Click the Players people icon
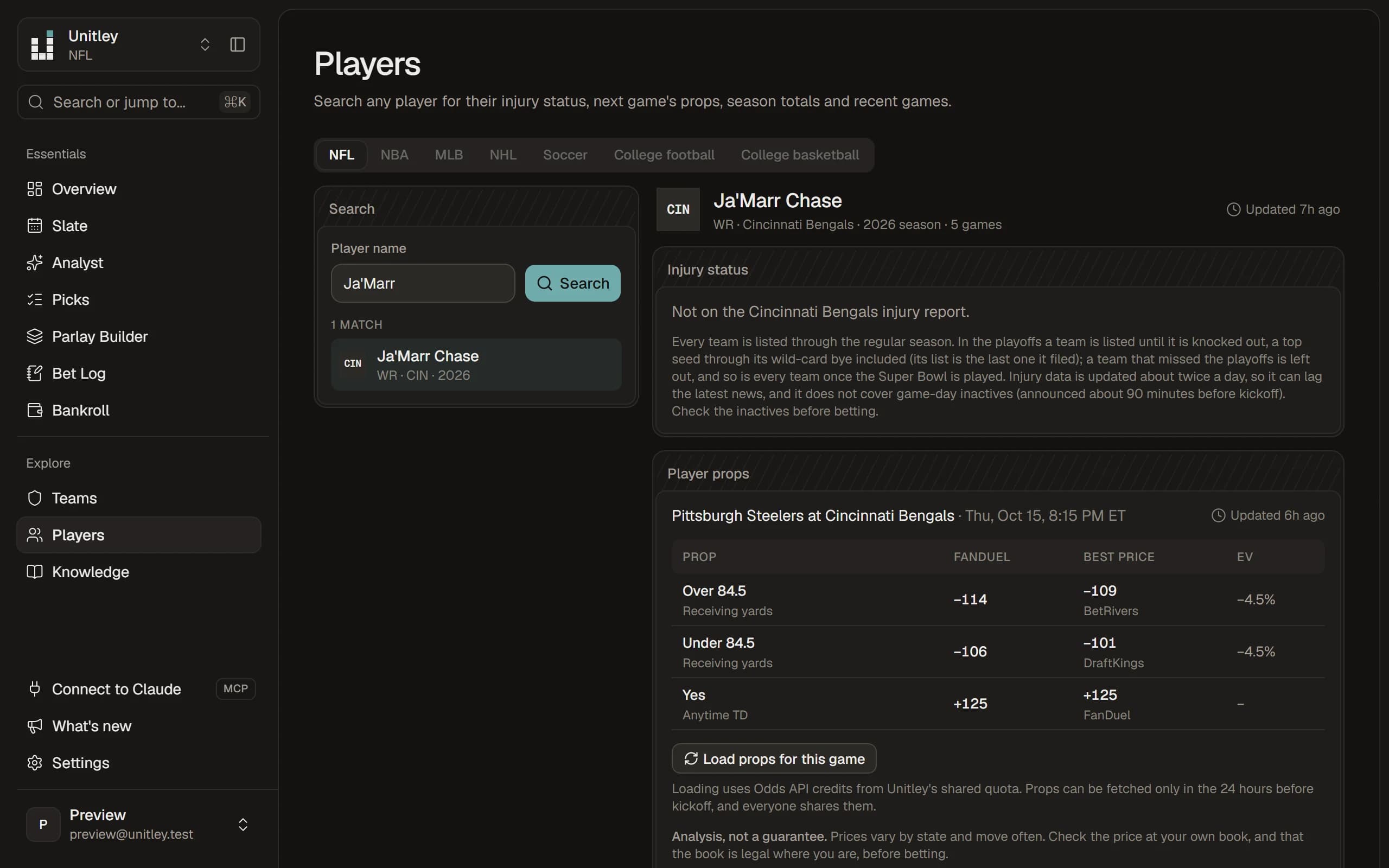 (x=35, y=535)
